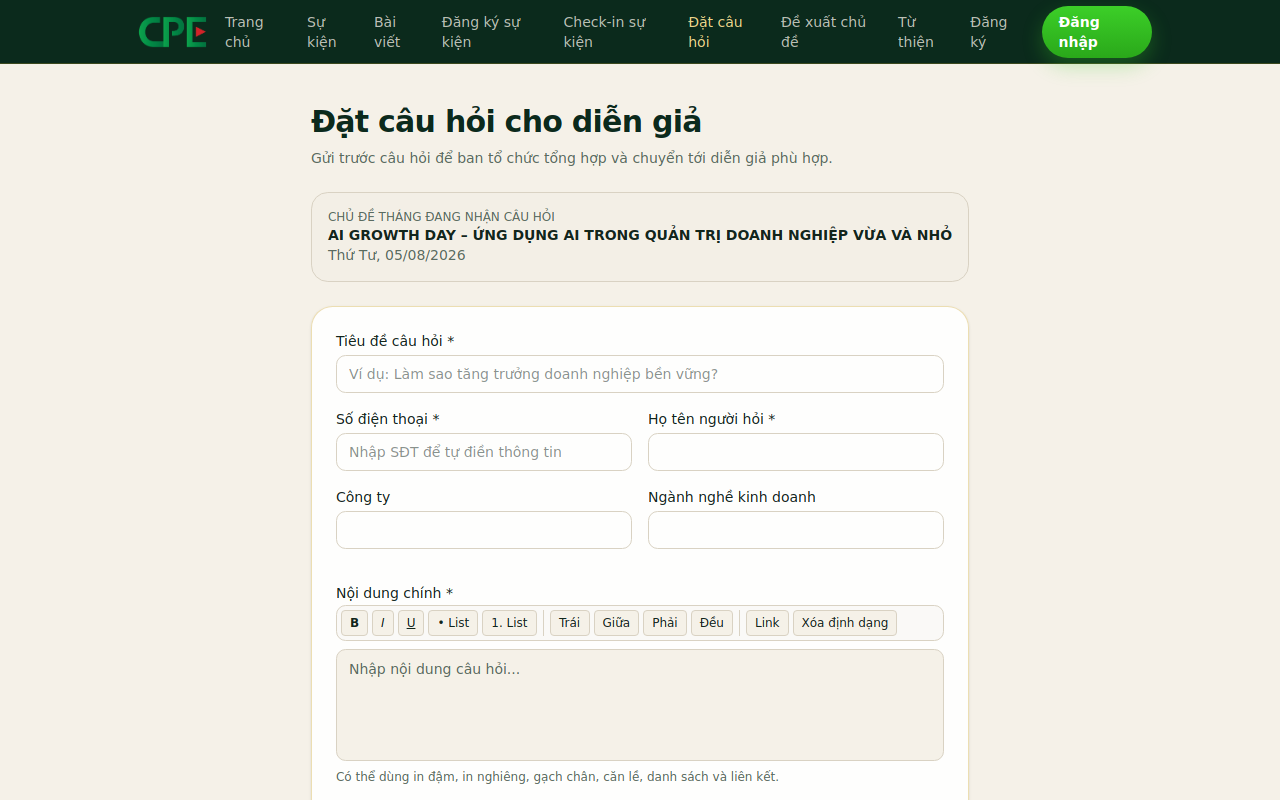Go to Sự kiện page
This screenshot has height=800, width=1280.
321,32
